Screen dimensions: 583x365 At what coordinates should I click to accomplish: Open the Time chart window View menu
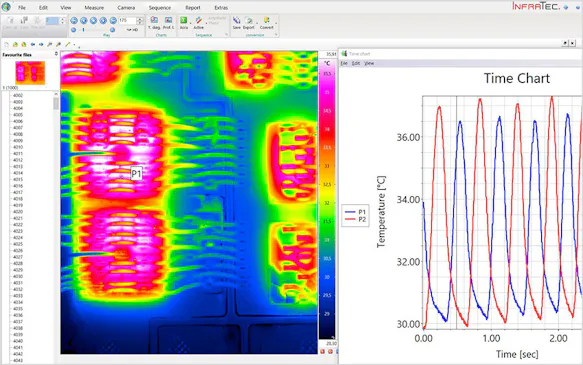[369, 64]
